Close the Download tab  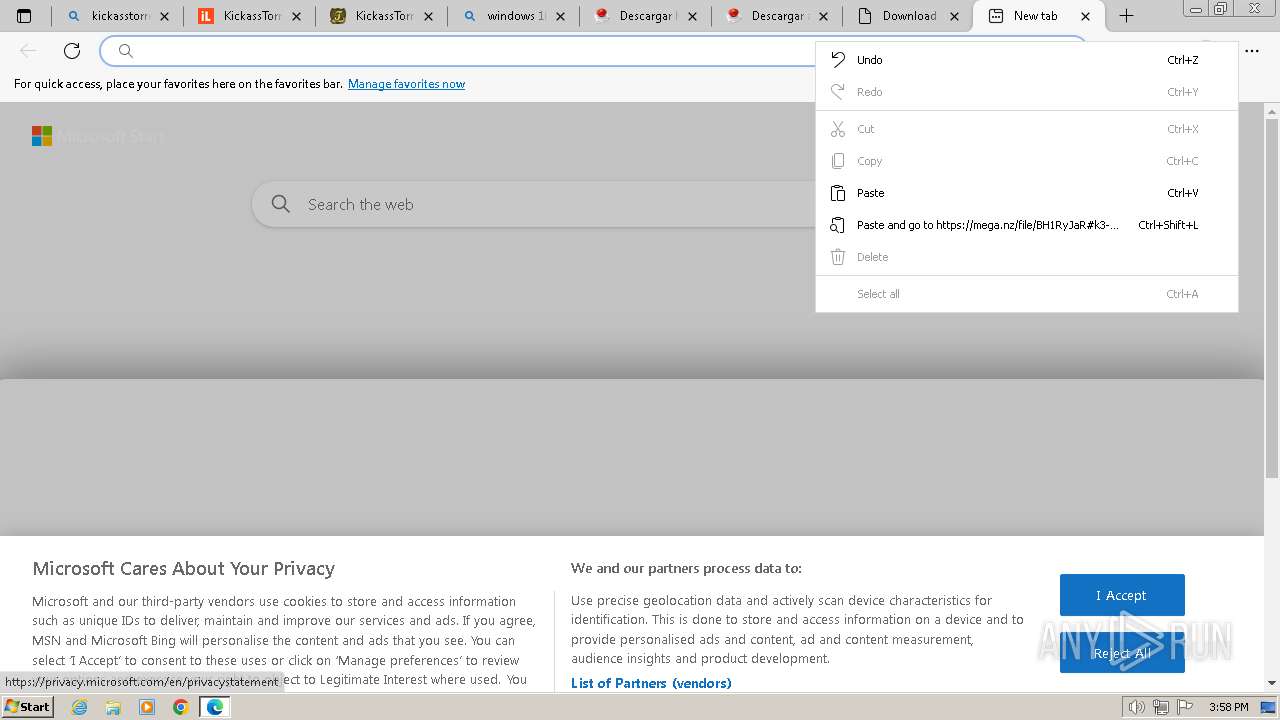pos(954,16)
